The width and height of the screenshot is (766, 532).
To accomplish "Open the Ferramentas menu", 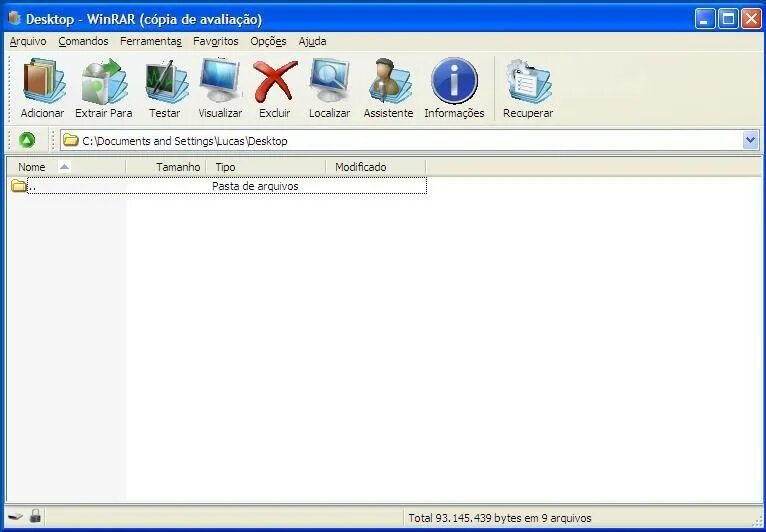I will coord(151,42).
